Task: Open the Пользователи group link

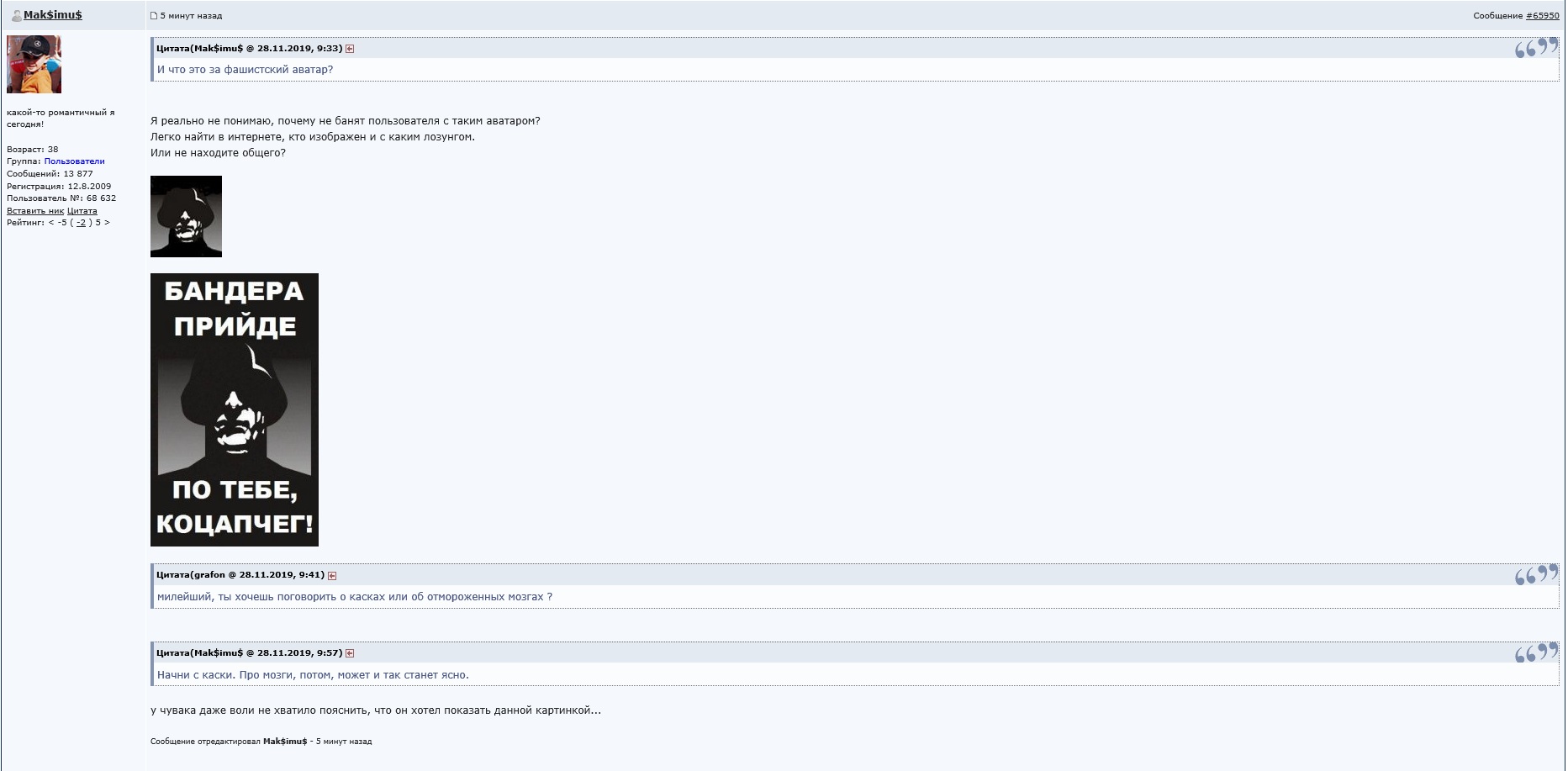Action: [x=74, y=161]
